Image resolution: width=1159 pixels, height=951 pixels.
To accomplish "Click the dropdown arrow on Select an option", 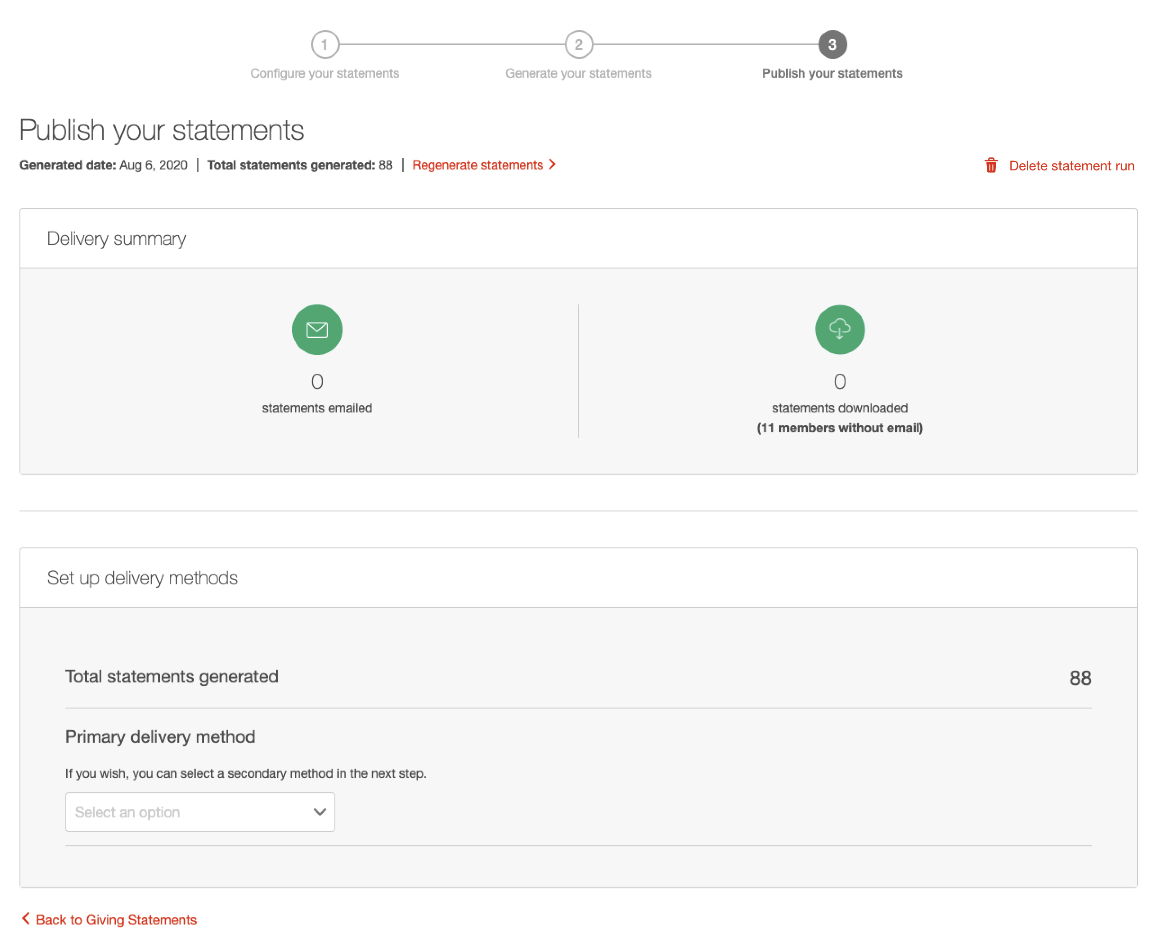I will (x=319, y=812).
